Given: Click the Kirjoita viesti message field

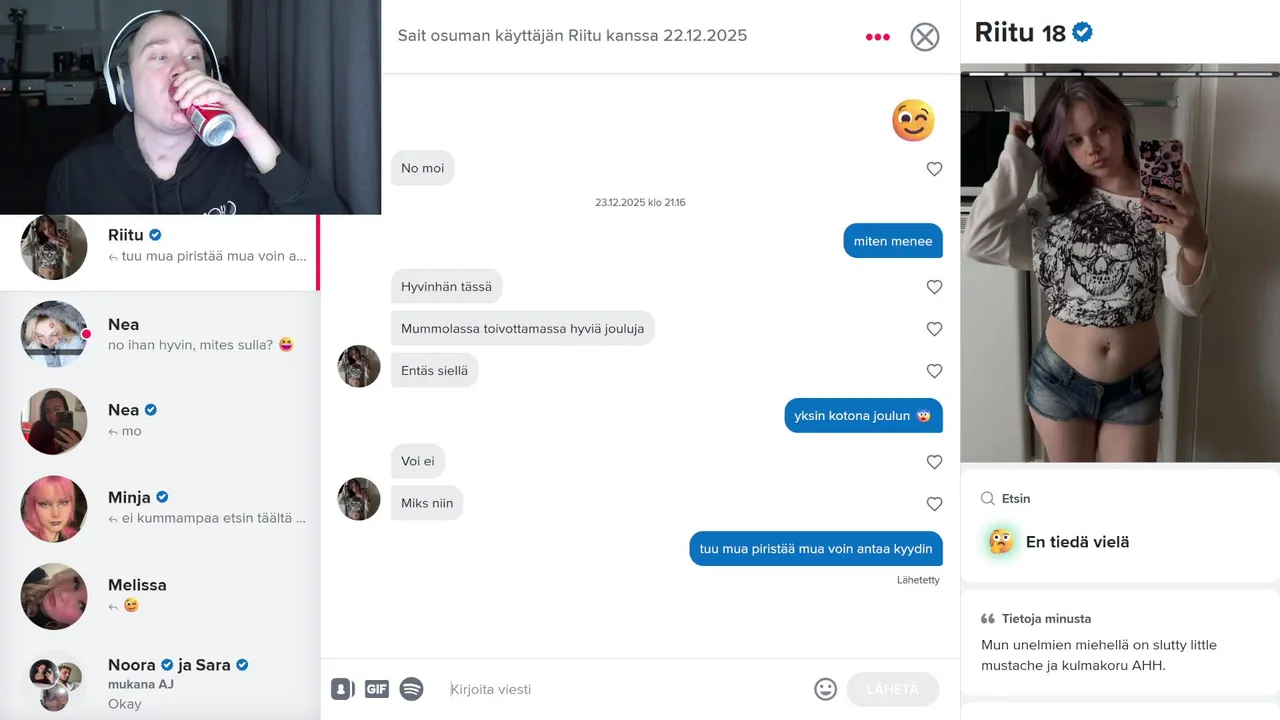Looking at the screenshot, I should click(625, 689).
